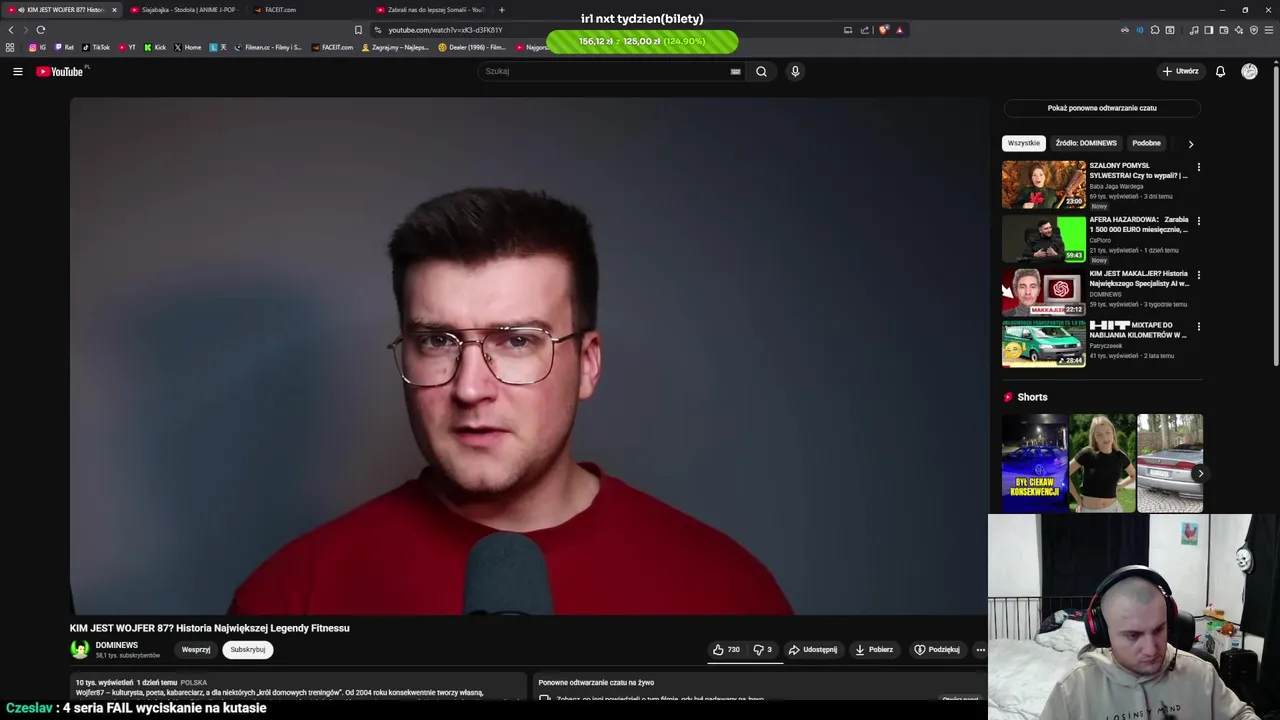Like the video with thumbs-up
Image resolution: width=1280 pixels, height=720 pixels.
click(x=726, y=649)
